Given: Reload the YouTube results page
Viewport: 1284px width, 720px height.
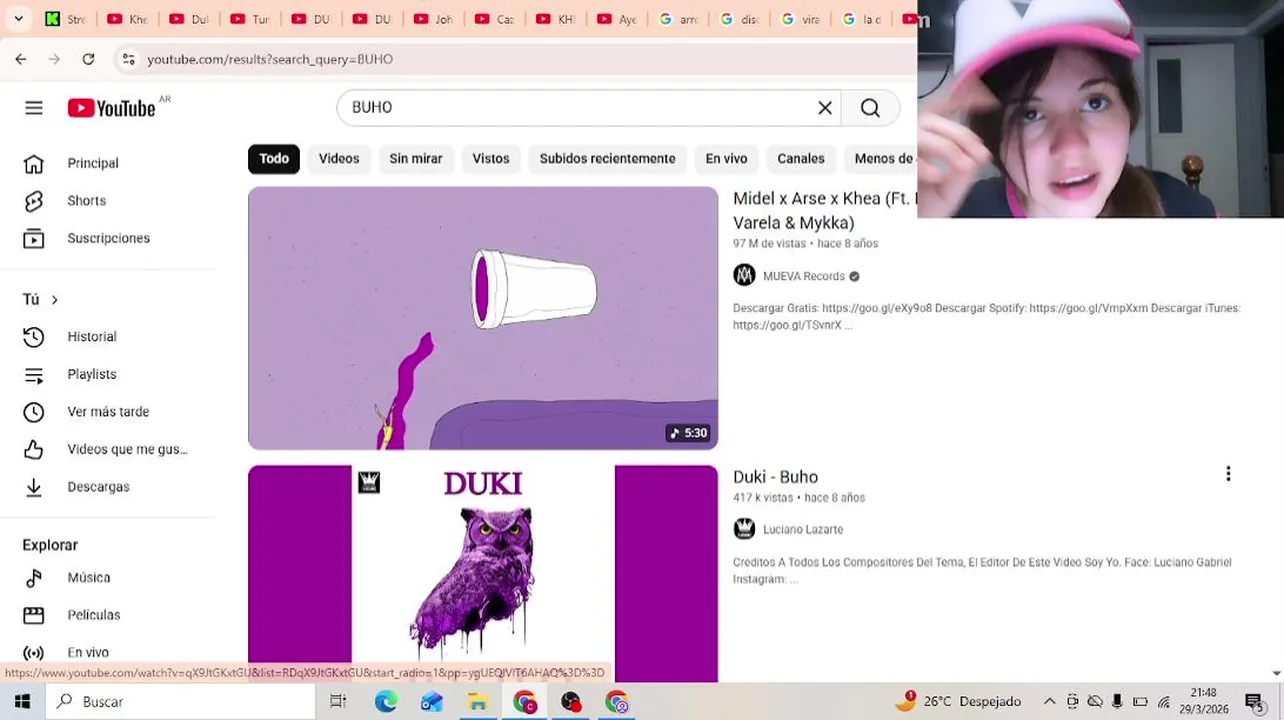Looking at the screenshot, I should pyautogui.click(x=88, y=59).
